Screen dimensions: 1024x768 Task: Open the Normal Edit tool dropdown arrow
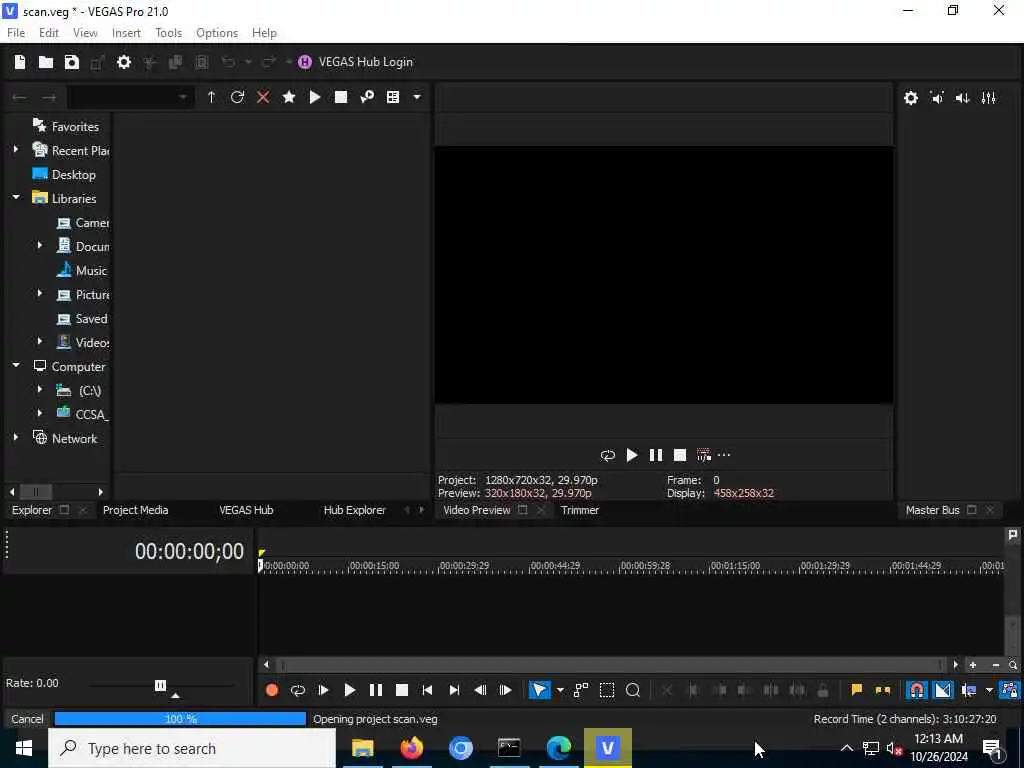point(560,690)
